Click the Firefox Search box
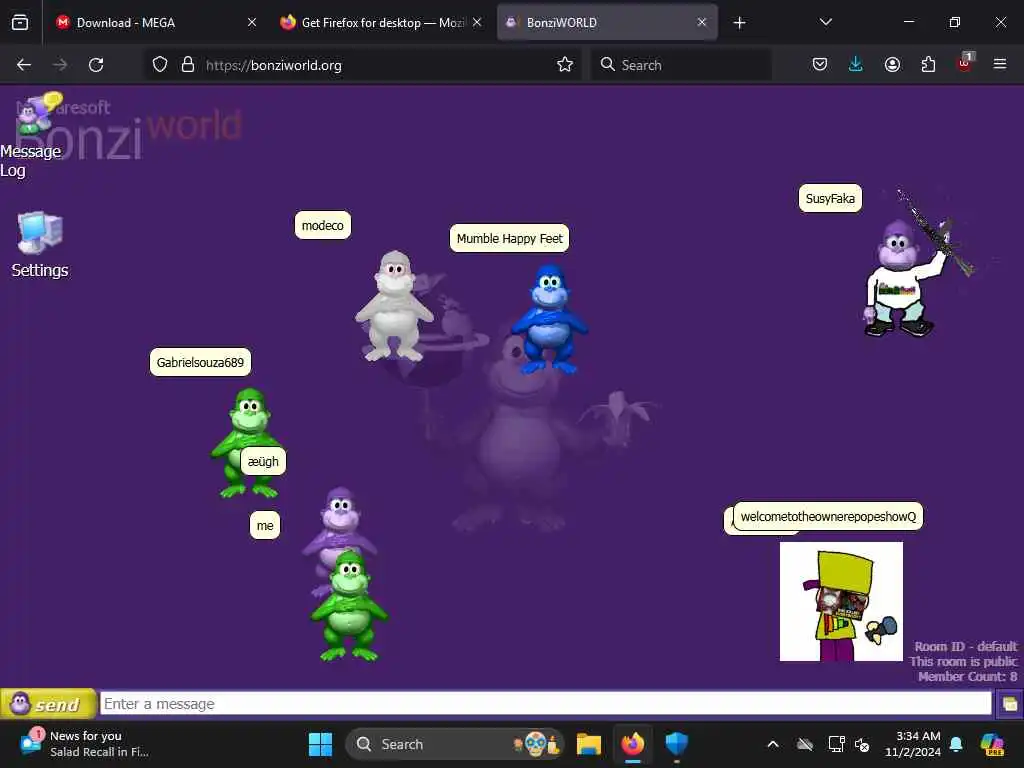This screenshot has height=768, width=1024. coord(681,65)
